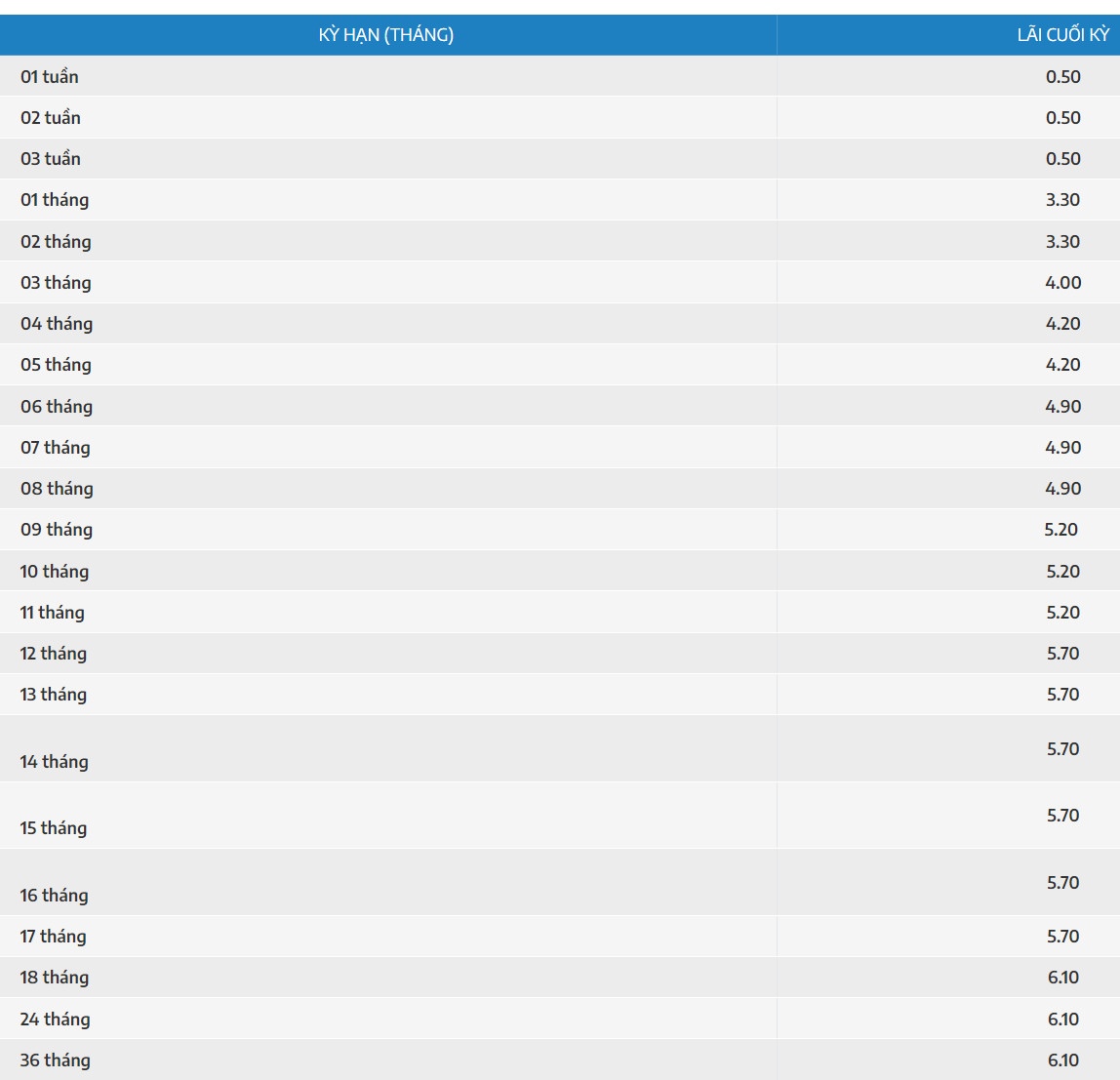The image size is (1120, 1080).
Task: Select the 11 tháng term label
Action: point(53,613)
